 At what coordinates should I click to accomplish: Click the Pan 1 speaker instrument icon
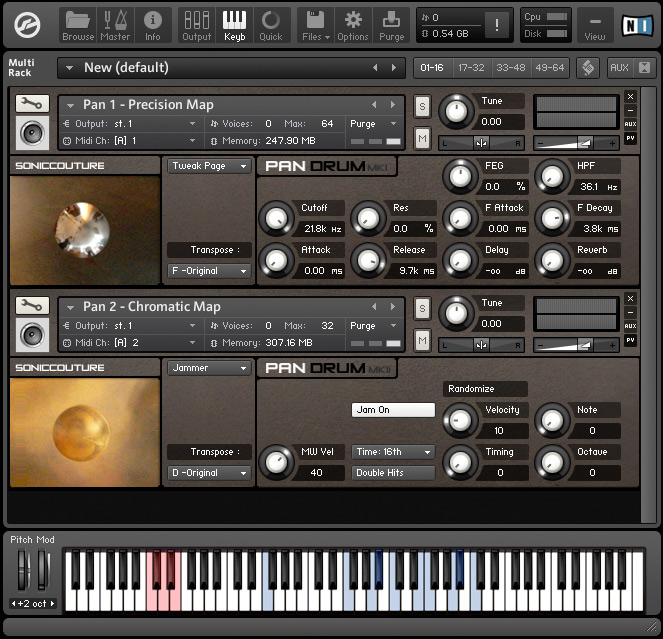(x=32, y=133)
